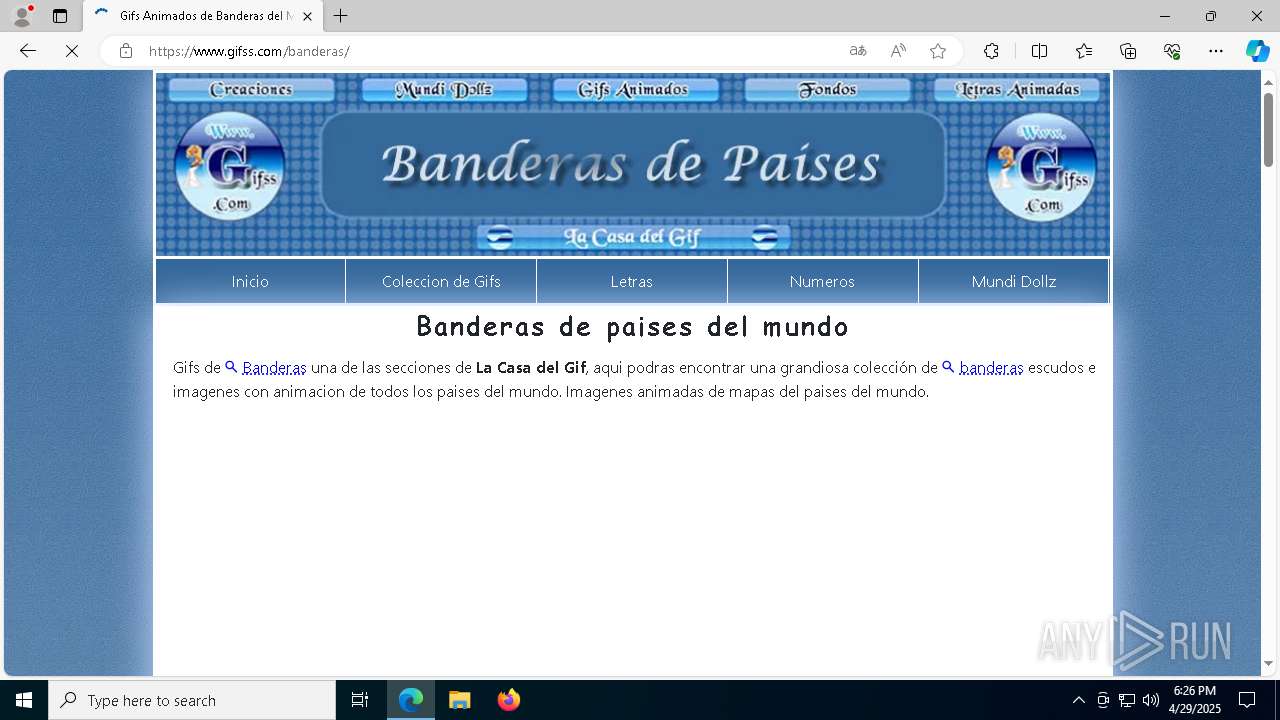Show hidden tray icons
The width and height of the screenshot is (1280, 720).
pos(1078,700)
